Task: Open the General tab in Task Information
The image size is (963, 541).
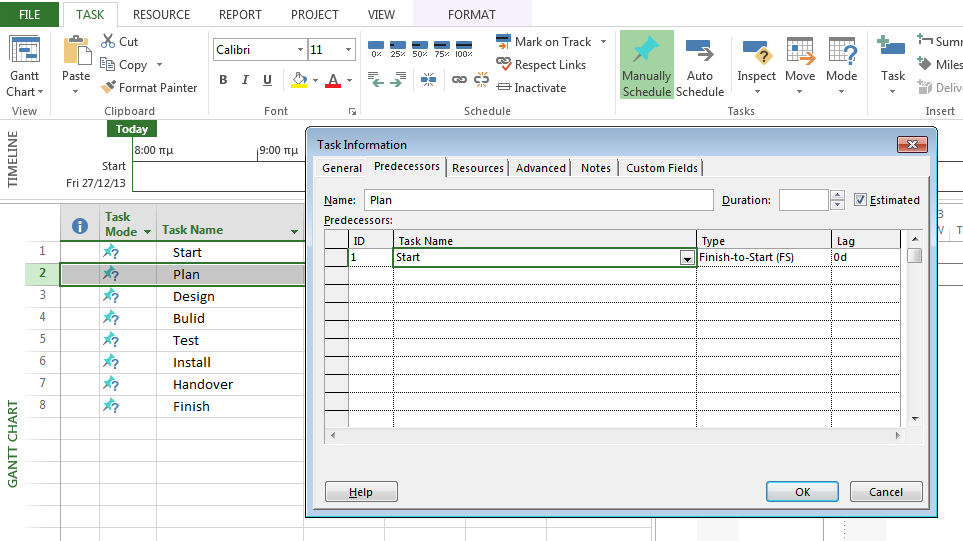Action: 342,168
